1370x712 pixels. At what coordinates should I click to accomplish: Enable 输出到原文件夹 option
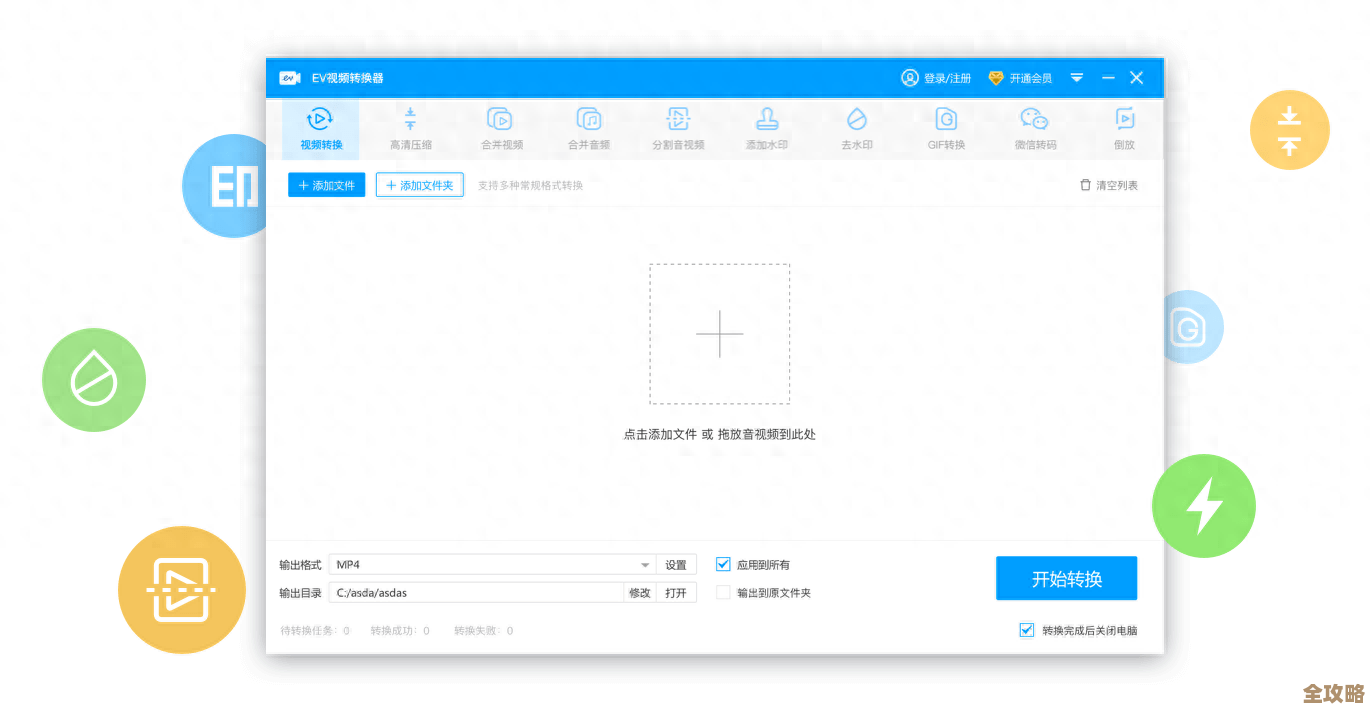[723, 592]
